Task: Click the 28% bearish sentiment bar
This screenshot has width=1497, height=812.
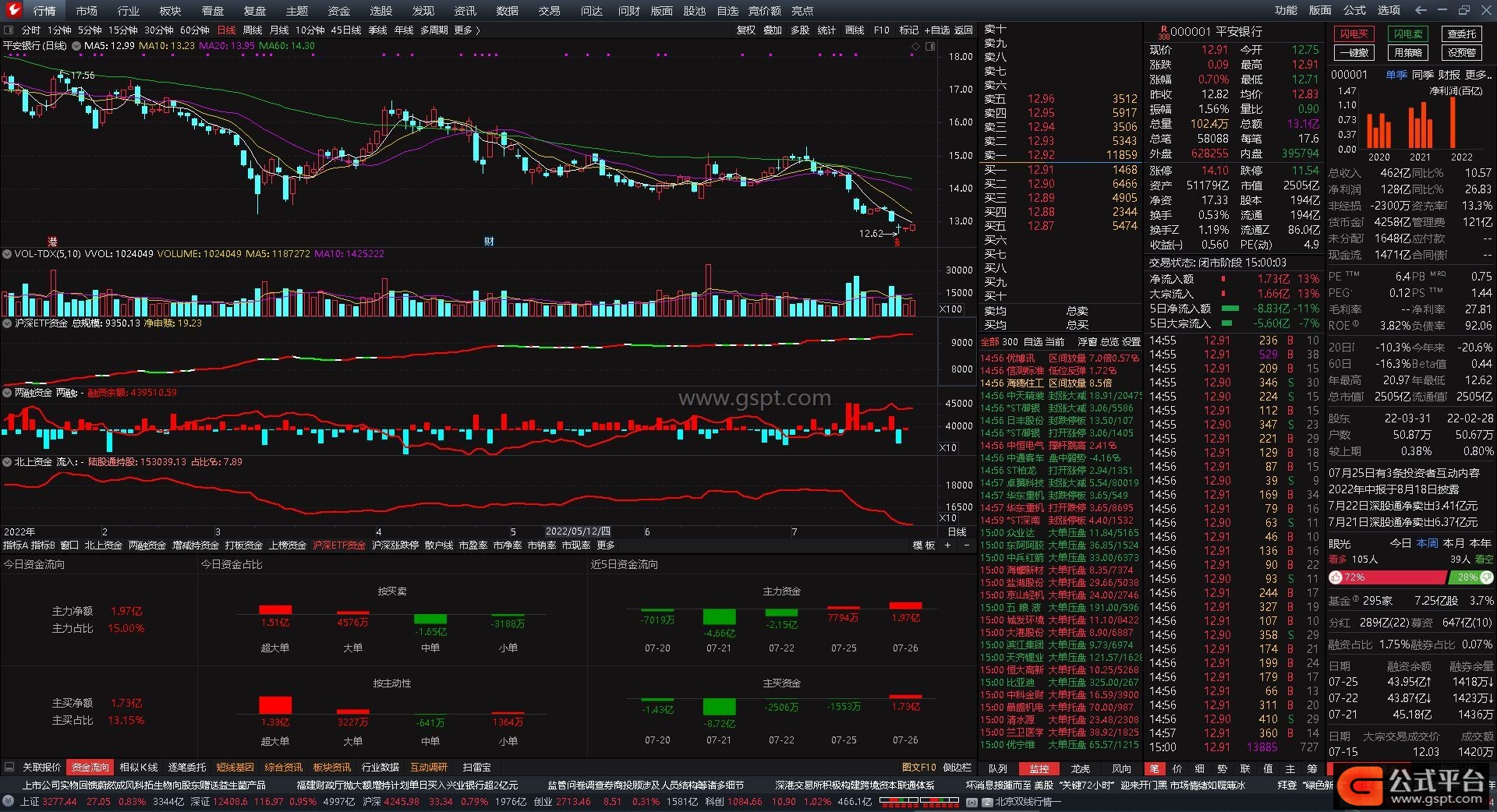Action: 1470,577
